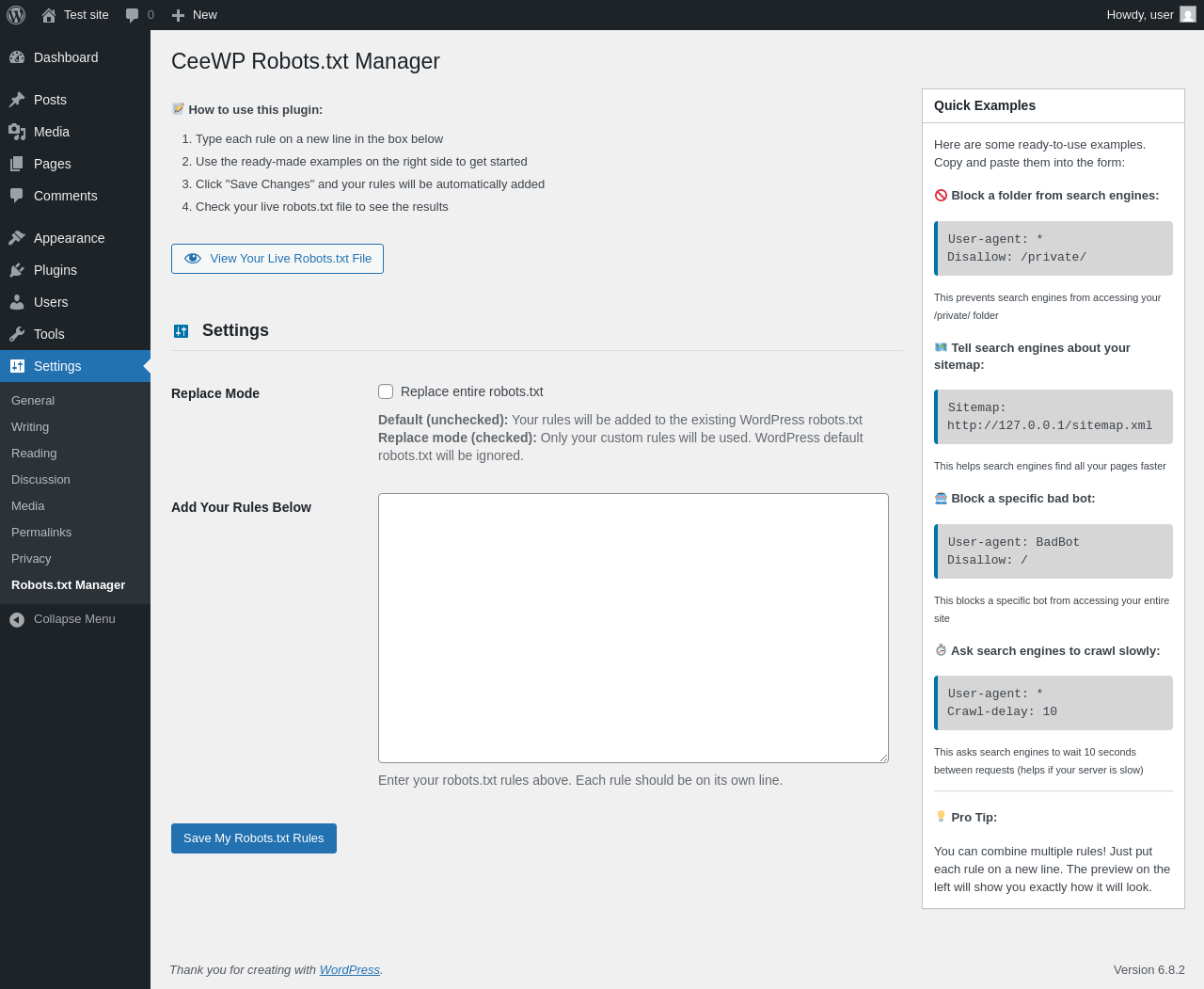1204x989 pixels.
Task: Open the Test site home icon
Action: pos(49,15)
